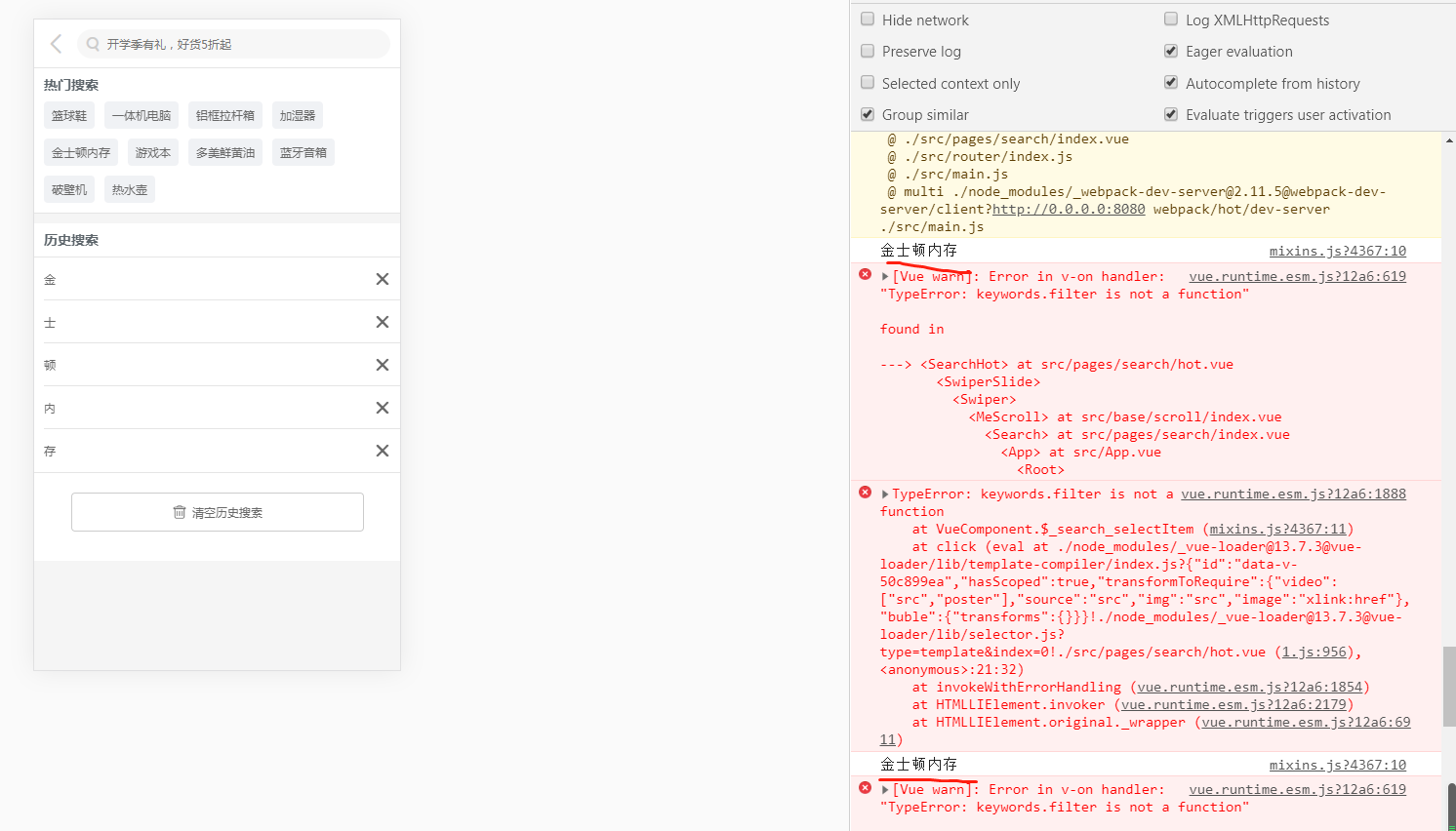
Task: Focus the search input field
Action: 234,44
